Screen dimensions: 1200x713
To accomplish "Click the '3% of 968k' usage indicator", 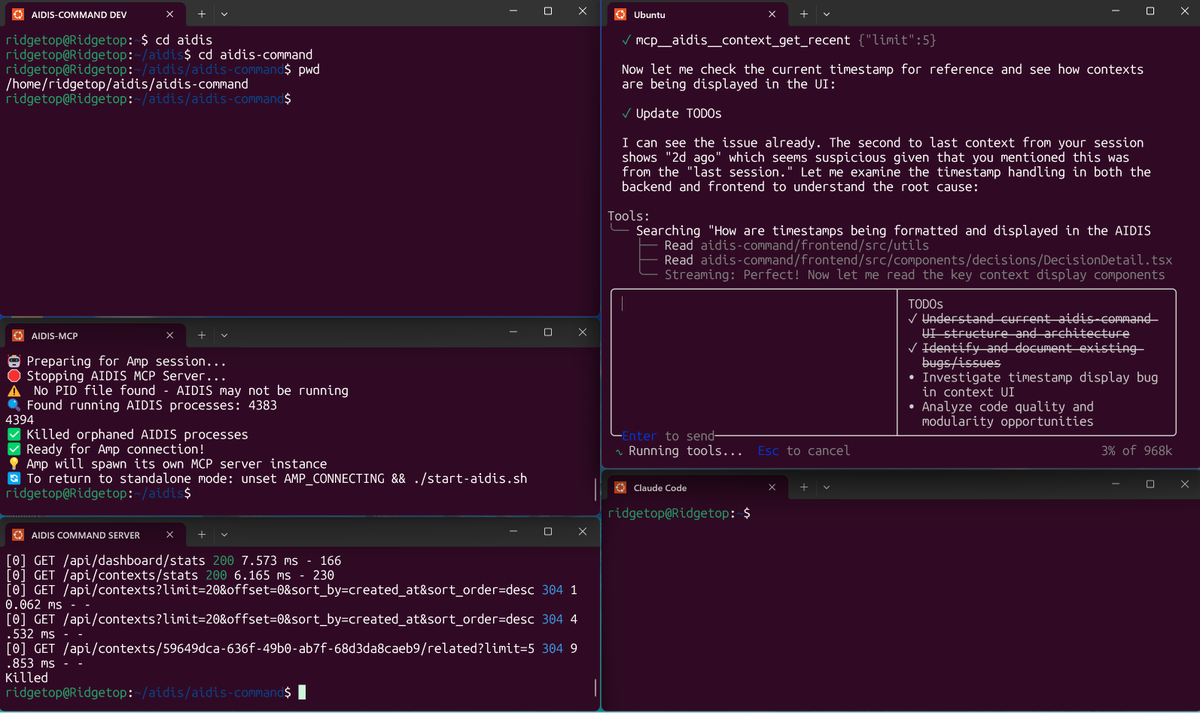I will (x=1137, y=451).
